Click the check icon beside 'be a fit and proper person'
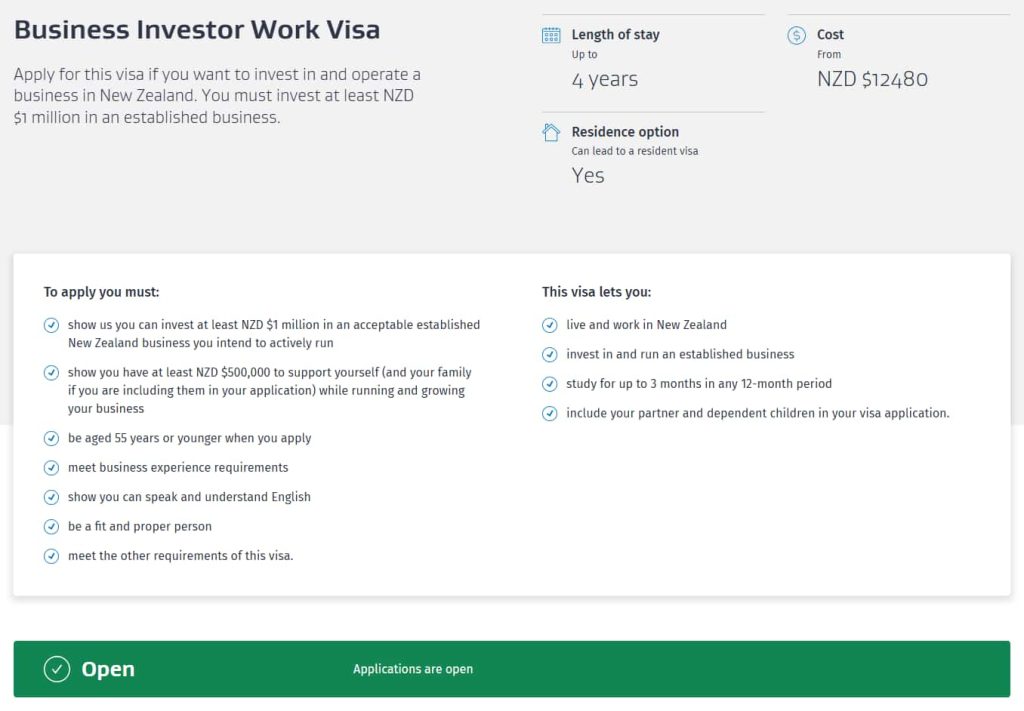The width and height of the screenshot is (1024, 711). (x=52, y=527)
